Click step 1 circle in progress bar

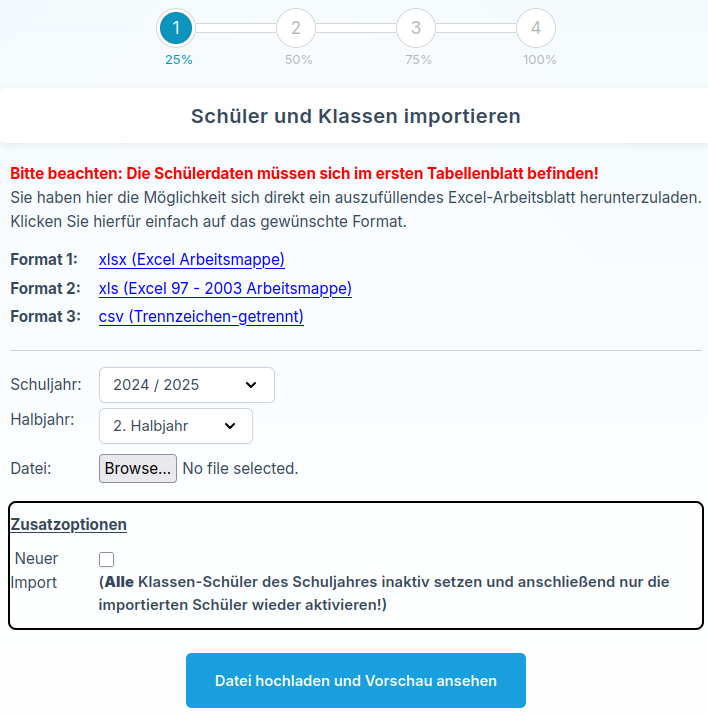(176, 28)
